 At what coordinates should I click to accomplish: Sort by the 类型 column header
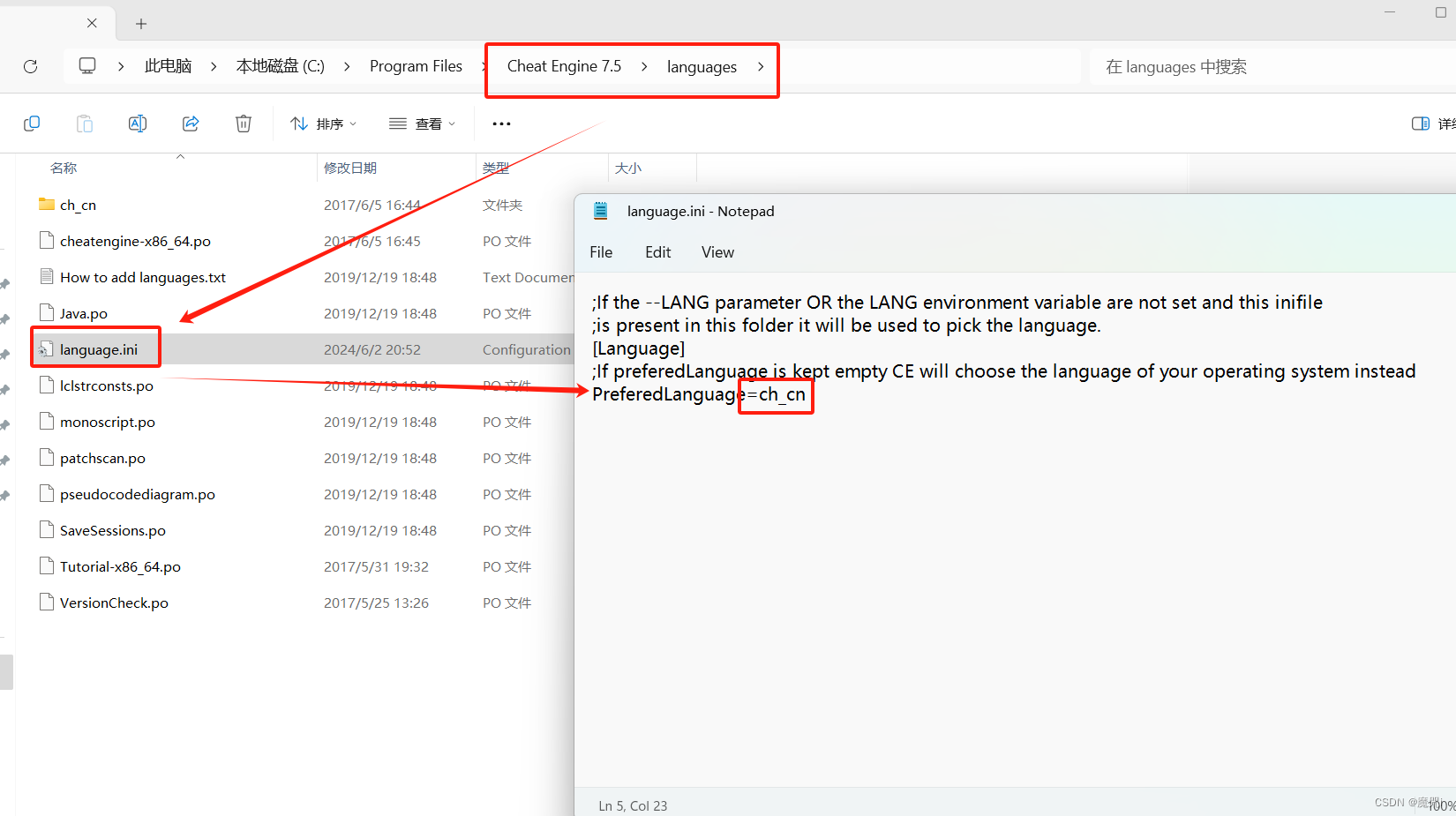pos(496,168)
